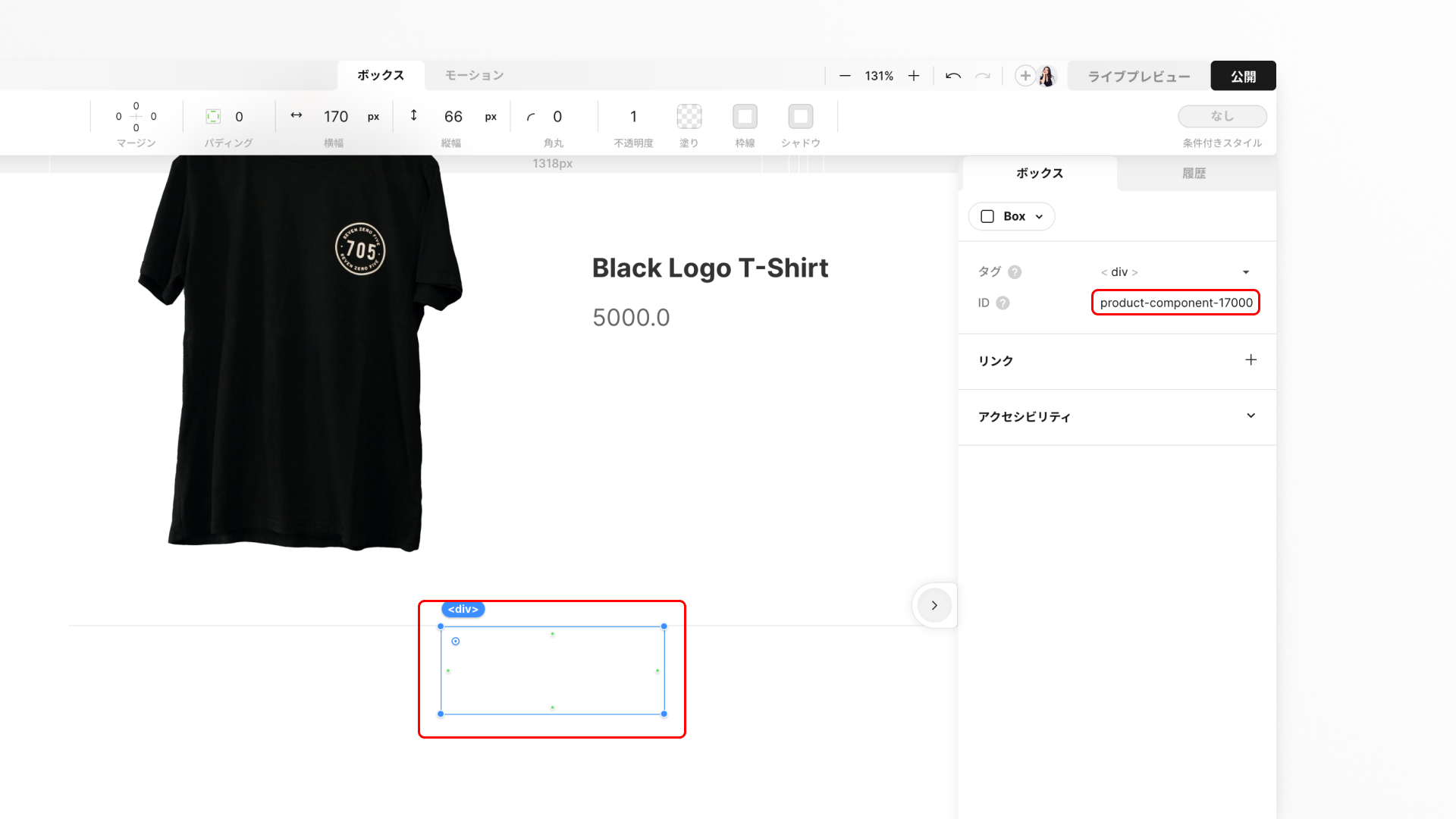The image size is (1456, 819).
Task: Click the タグ help question icon
Action: point(1015,272)
